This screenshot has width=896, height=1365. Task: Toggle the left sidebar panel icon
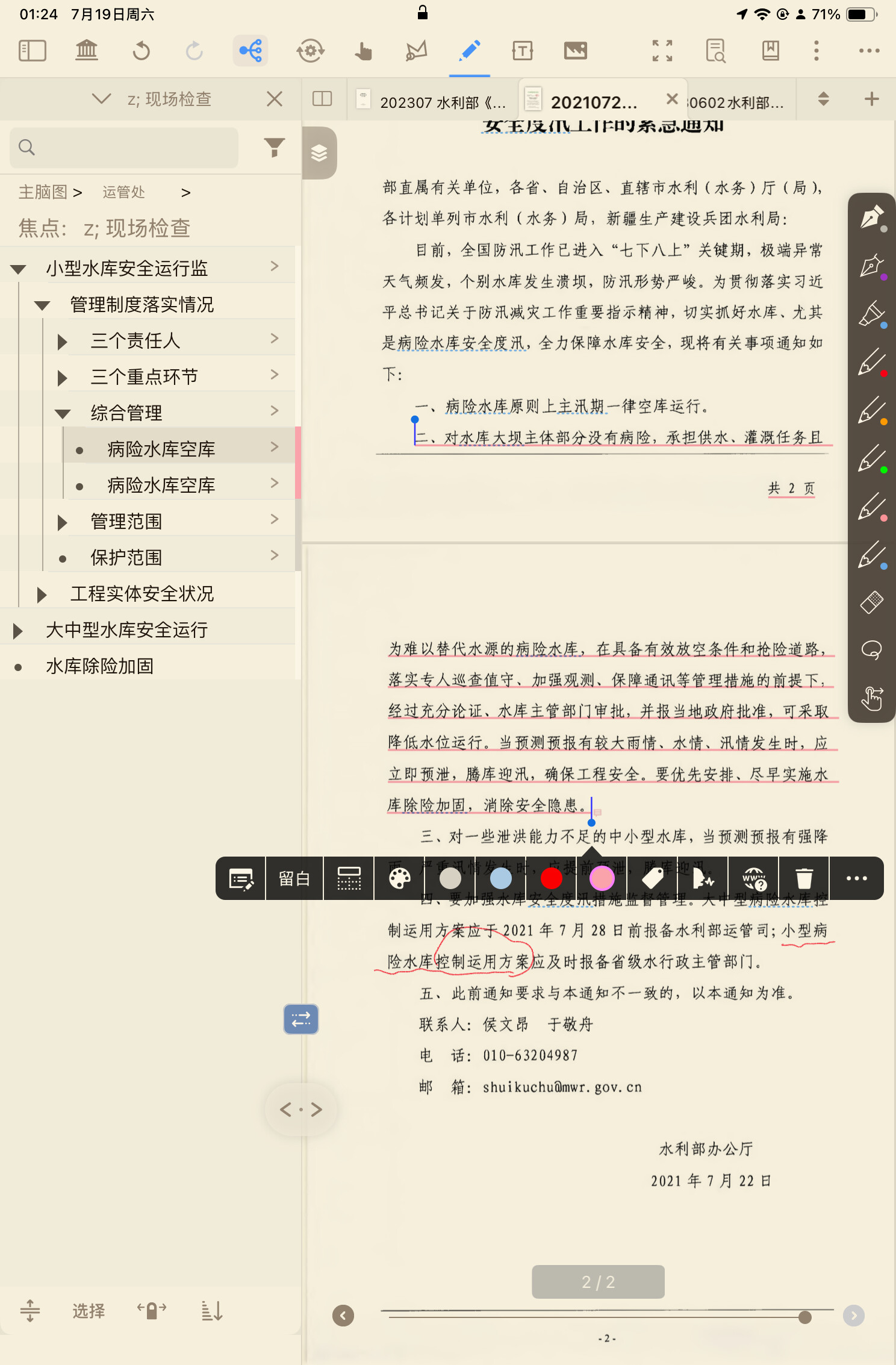coord(33,51)
